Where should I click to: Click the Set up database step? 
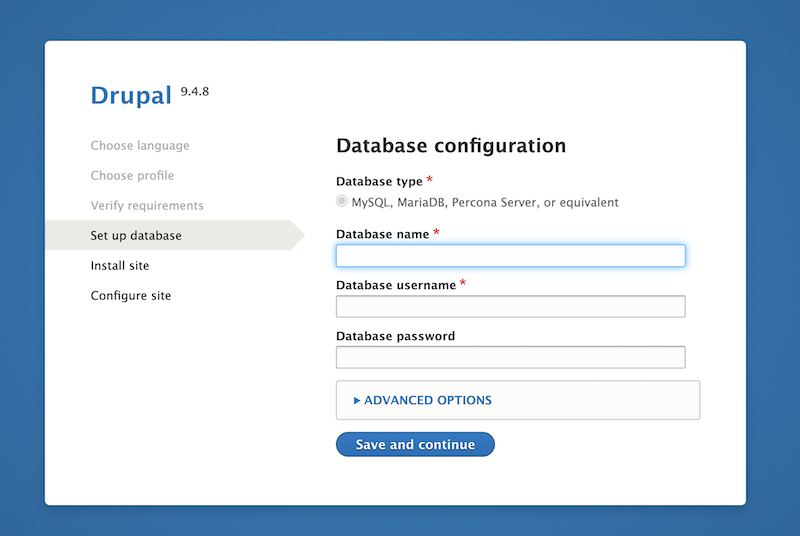(x=136, y=236)
